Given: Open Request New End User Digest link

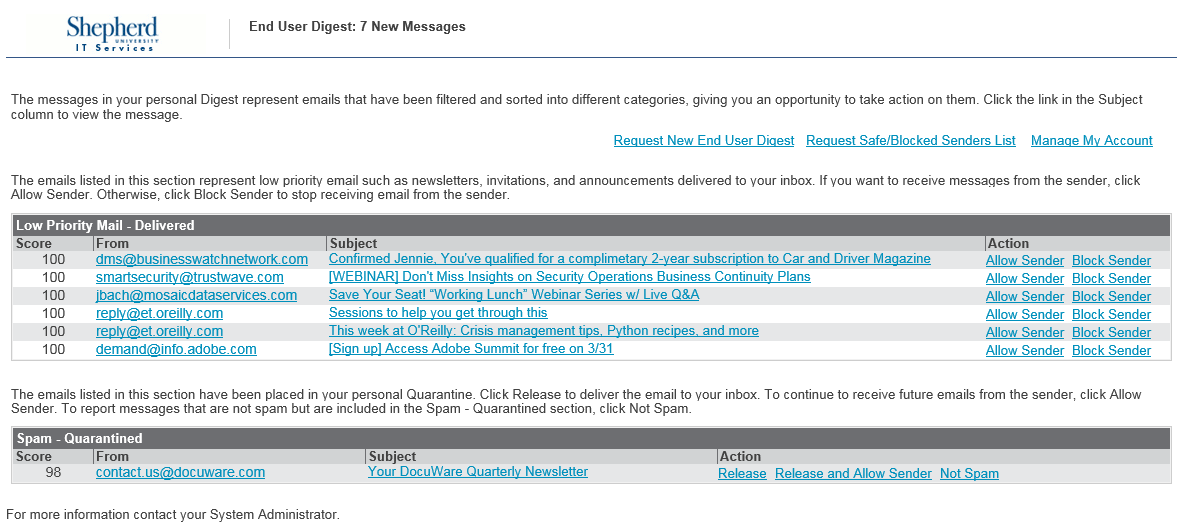Looking at the screenshot, I should (704, 141).
